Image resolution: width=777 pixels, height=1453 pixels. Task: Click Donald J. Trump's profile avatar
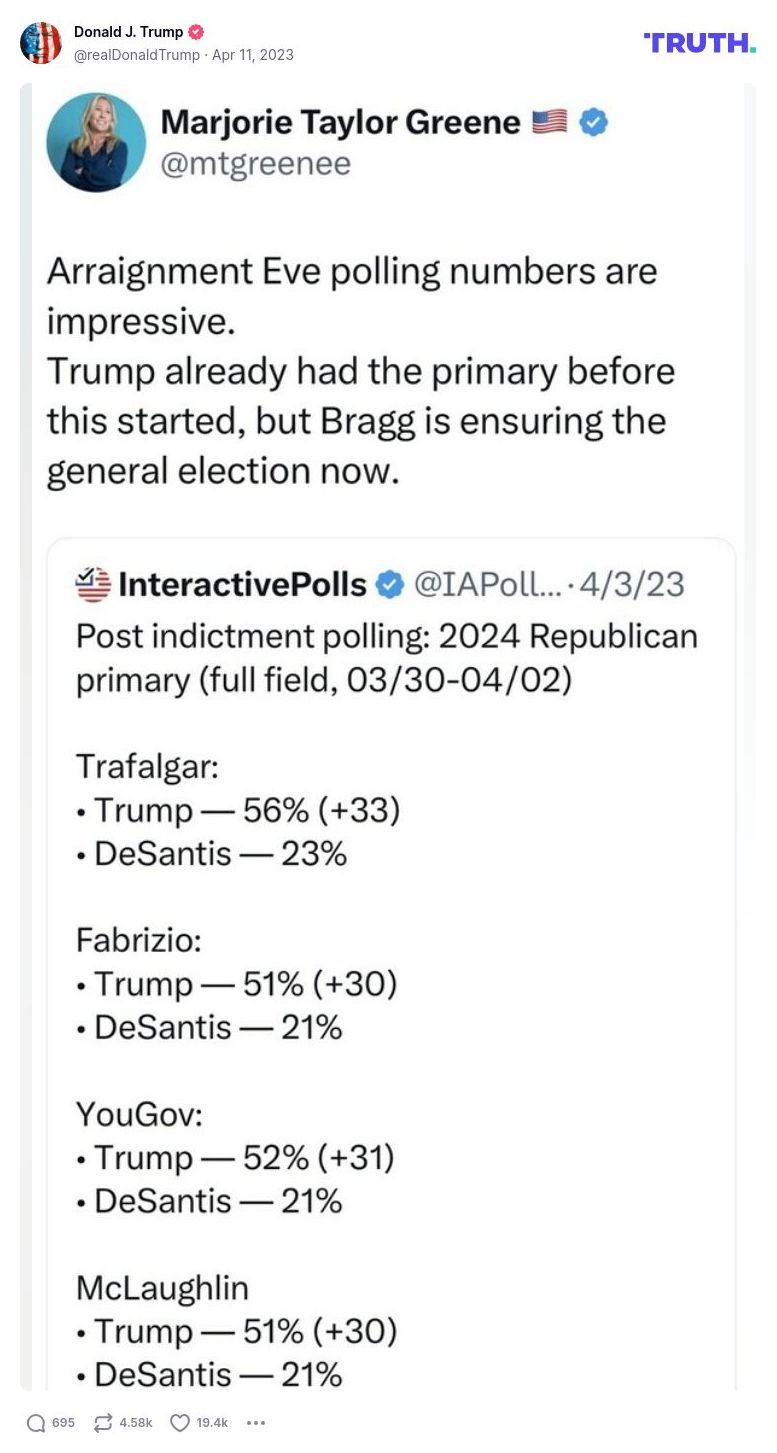41,43
